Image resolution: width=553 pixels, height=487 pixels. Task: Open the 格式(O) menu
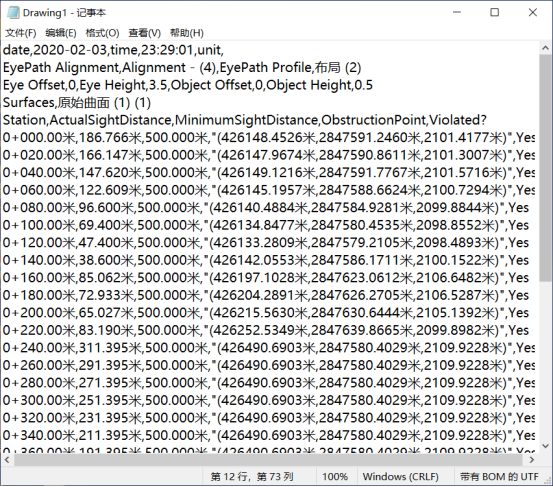click(102, 33)
